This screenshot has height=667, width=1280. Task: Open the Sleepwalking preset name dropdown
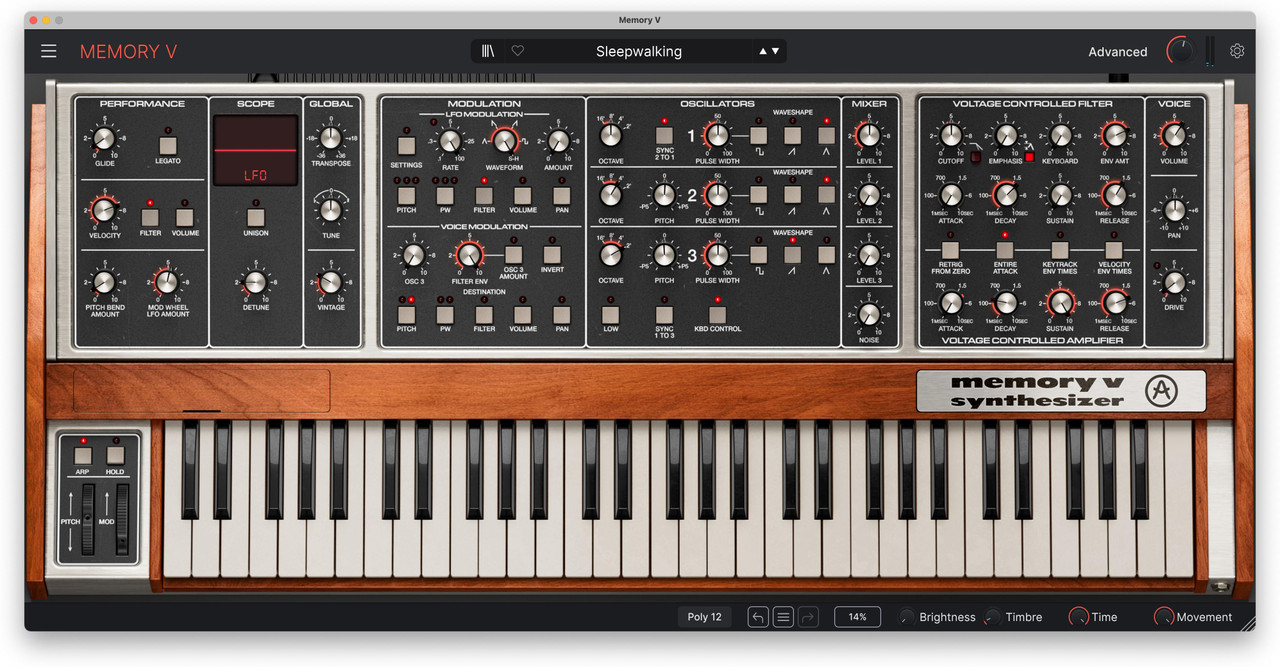click(639, 51)
